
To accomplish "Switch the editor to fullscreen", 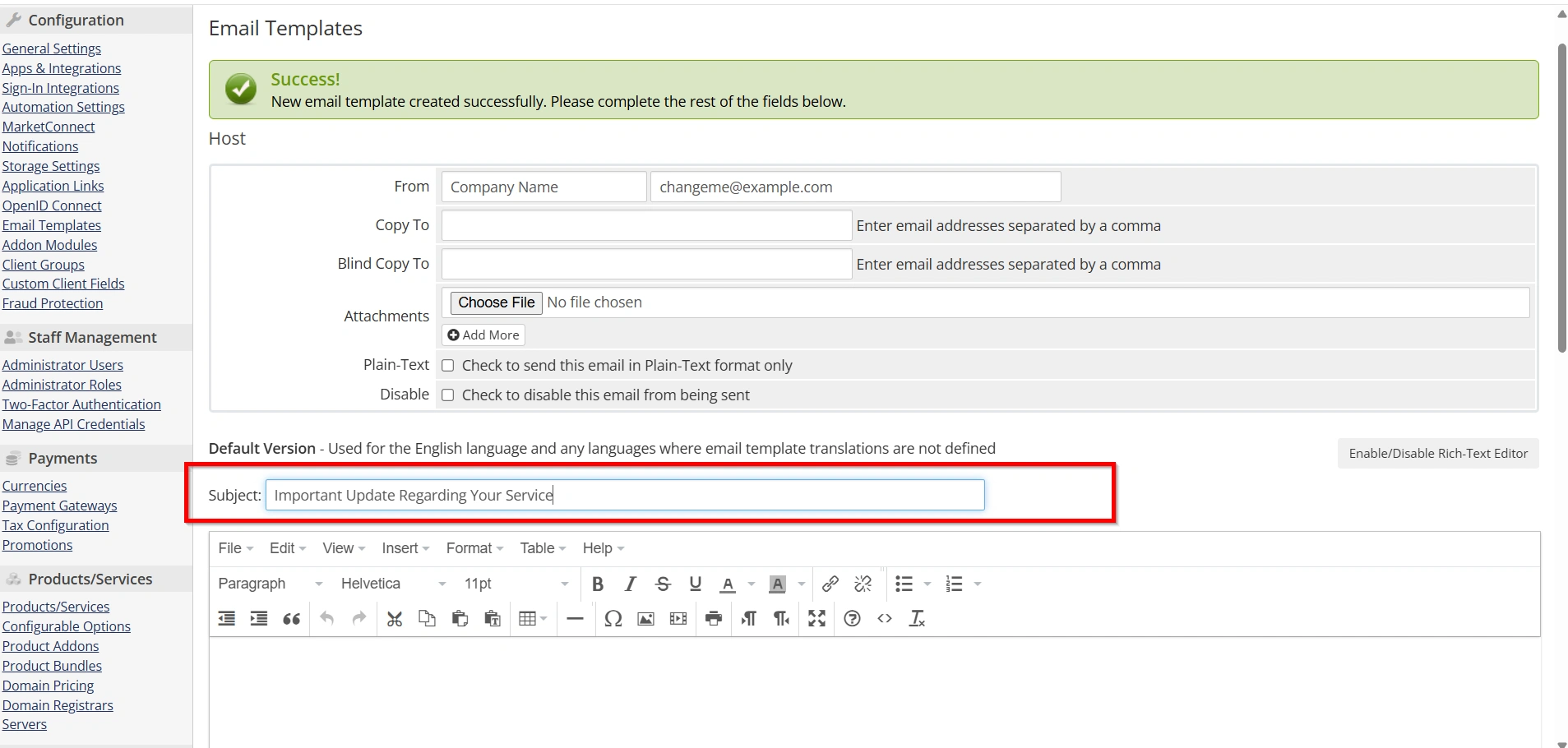I will (816, 618).
